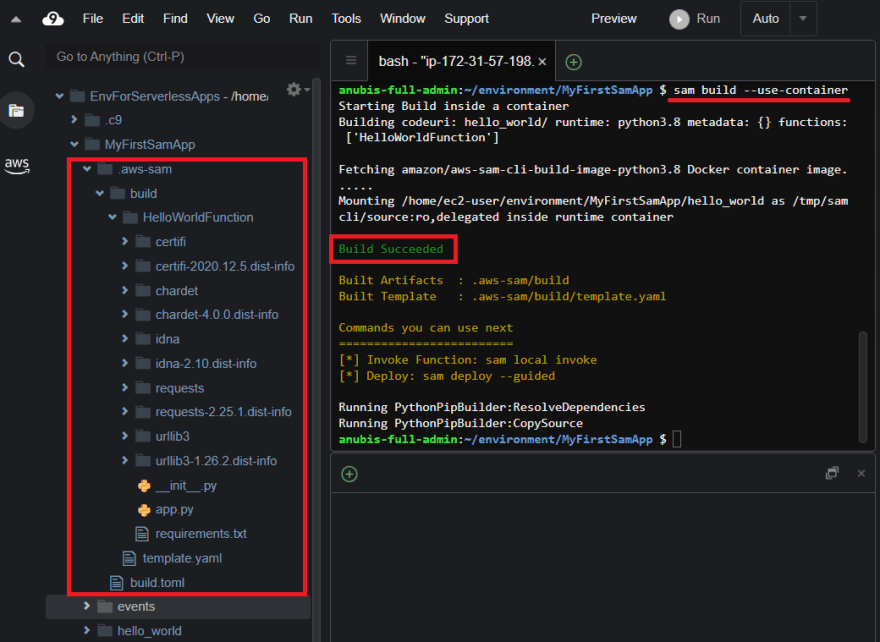Collapse the MyFirstSamApp folder
Screen dimensions: 880x642
(x=74, y=144)
